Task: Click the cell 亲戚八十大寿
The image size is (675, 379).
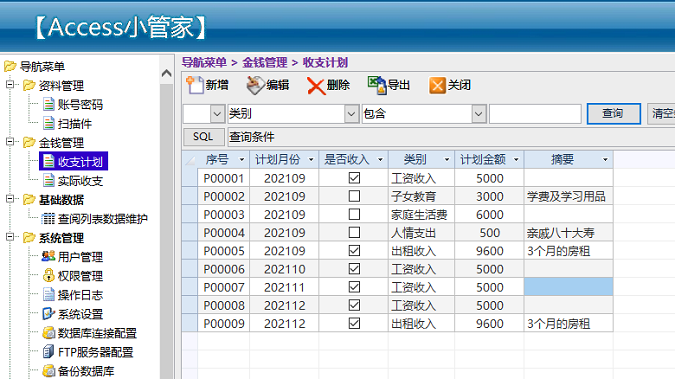Action: coord(568,233)
